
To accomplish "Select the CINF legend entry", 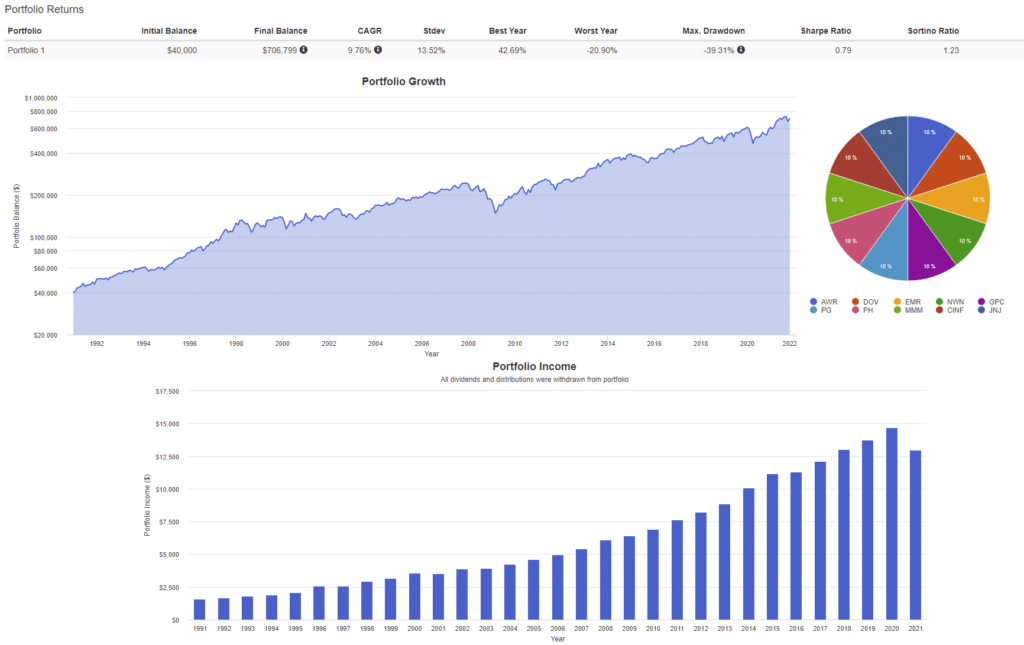I will click(953, 311).
